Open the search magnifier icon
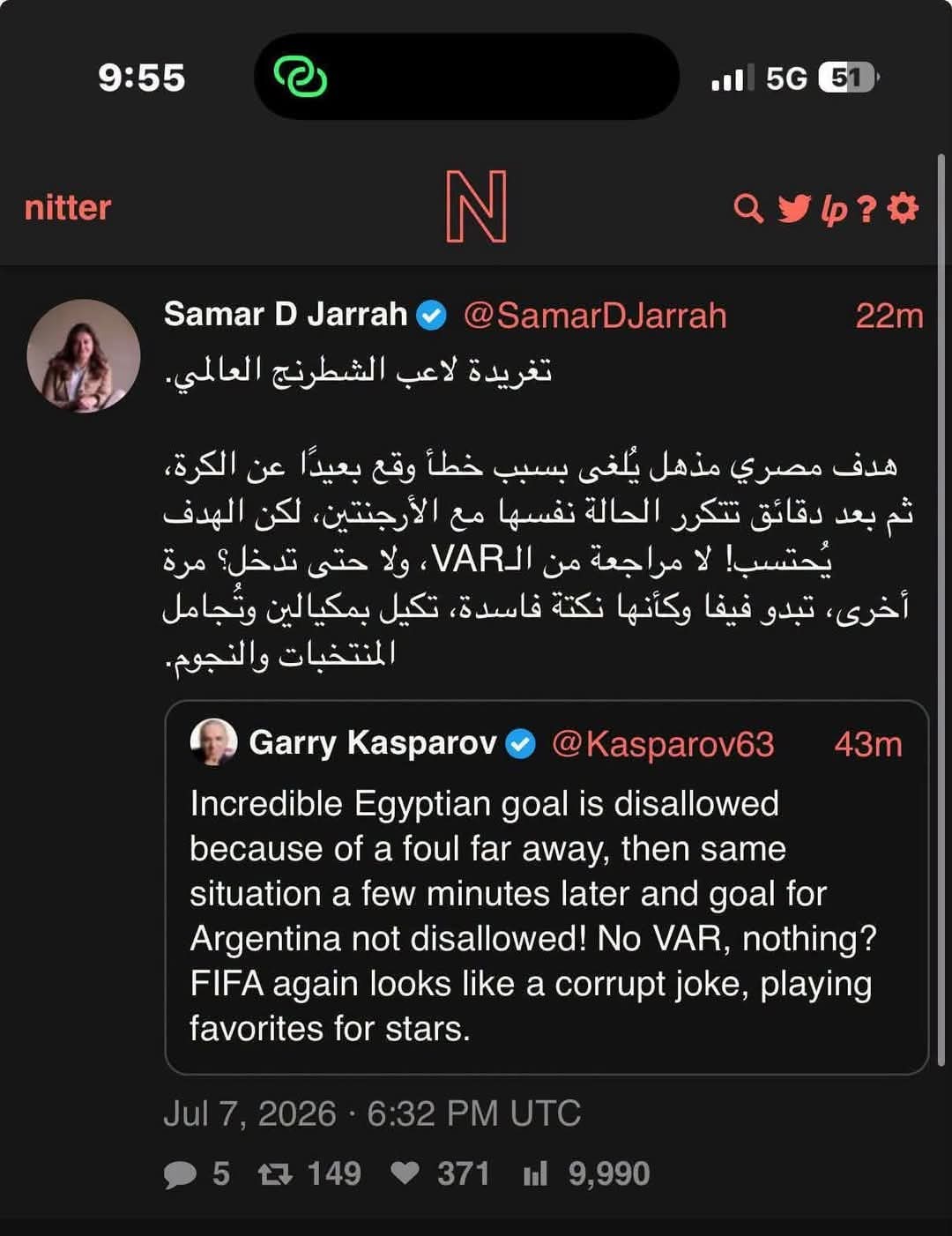Screen dimensions: 952x1236 748,209
